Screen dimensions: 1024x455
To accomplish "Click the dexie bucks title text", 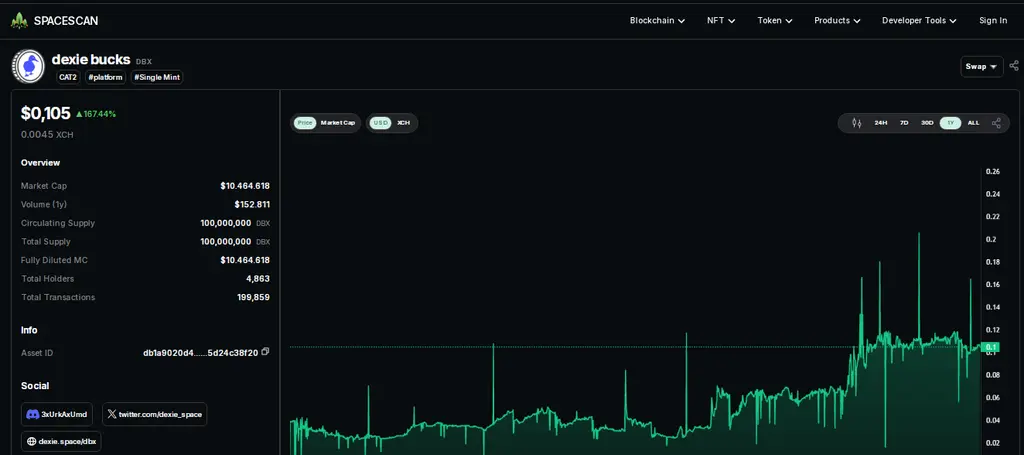I will (91, 60).
